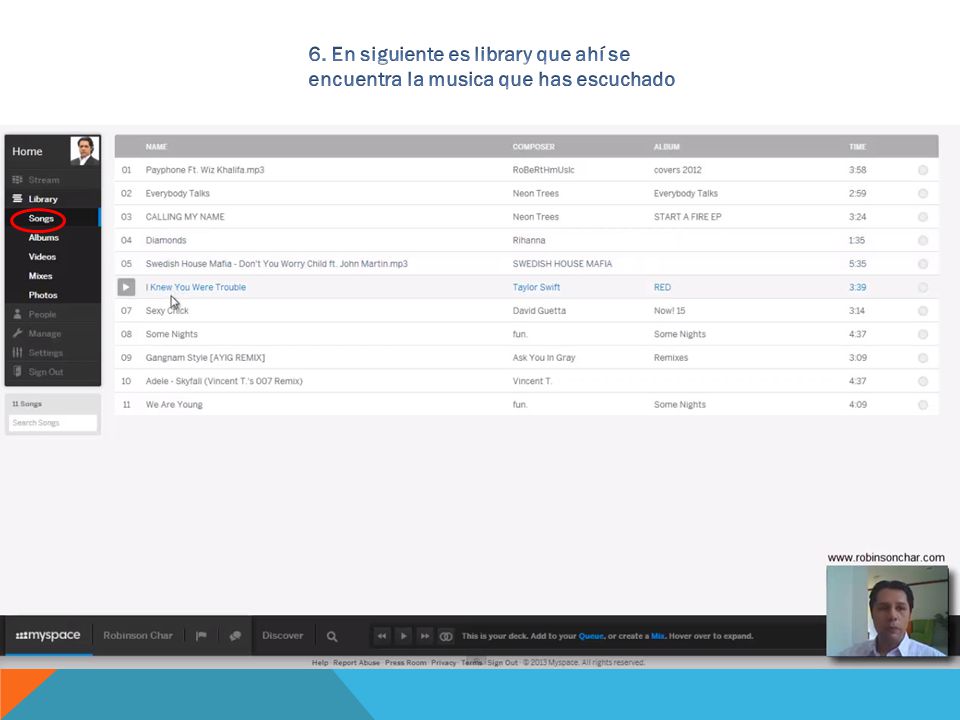Select circle toggle for Gangnam Style row

click(x=923, y=358)
